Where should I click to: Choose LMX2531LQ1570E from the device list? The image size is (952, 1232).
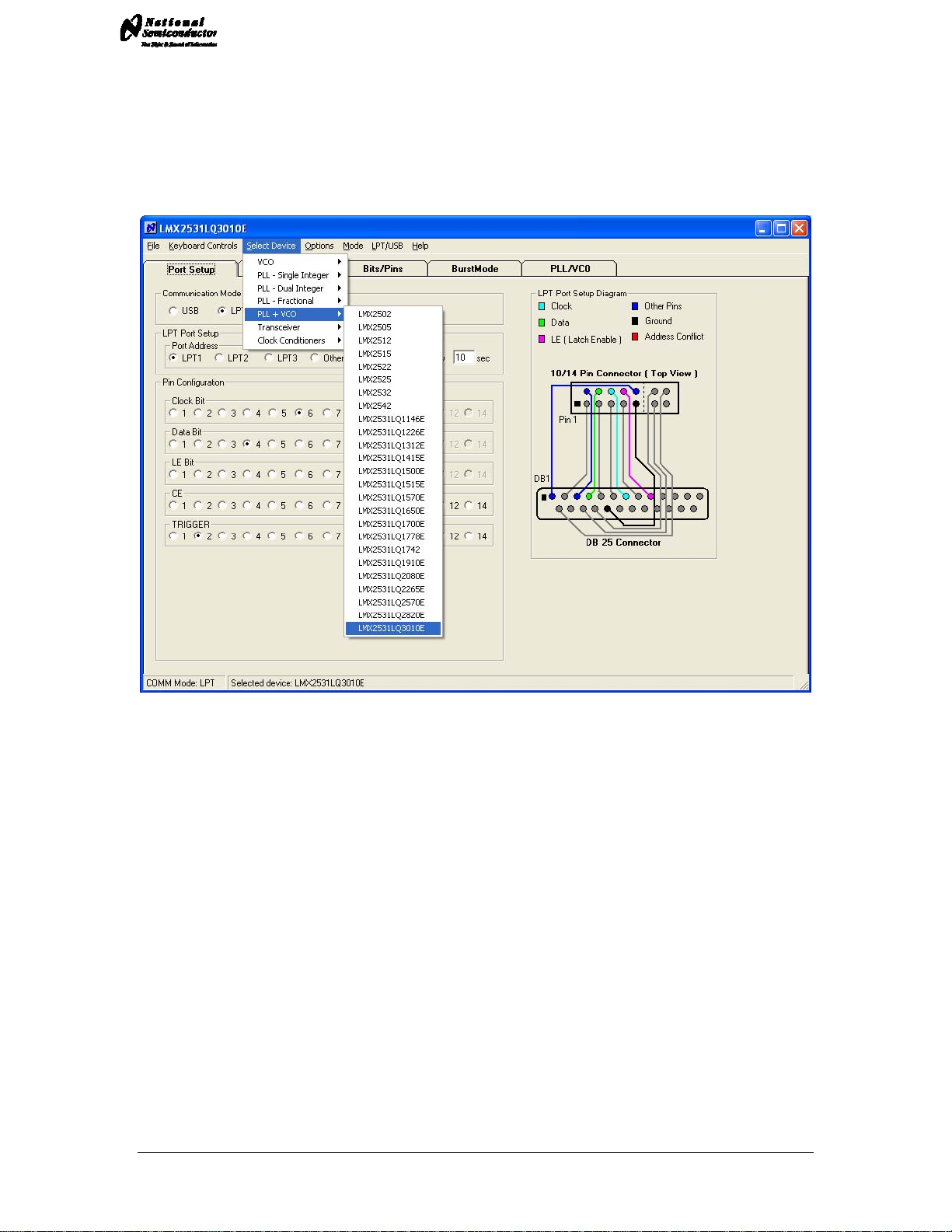(x=393, y=497)
